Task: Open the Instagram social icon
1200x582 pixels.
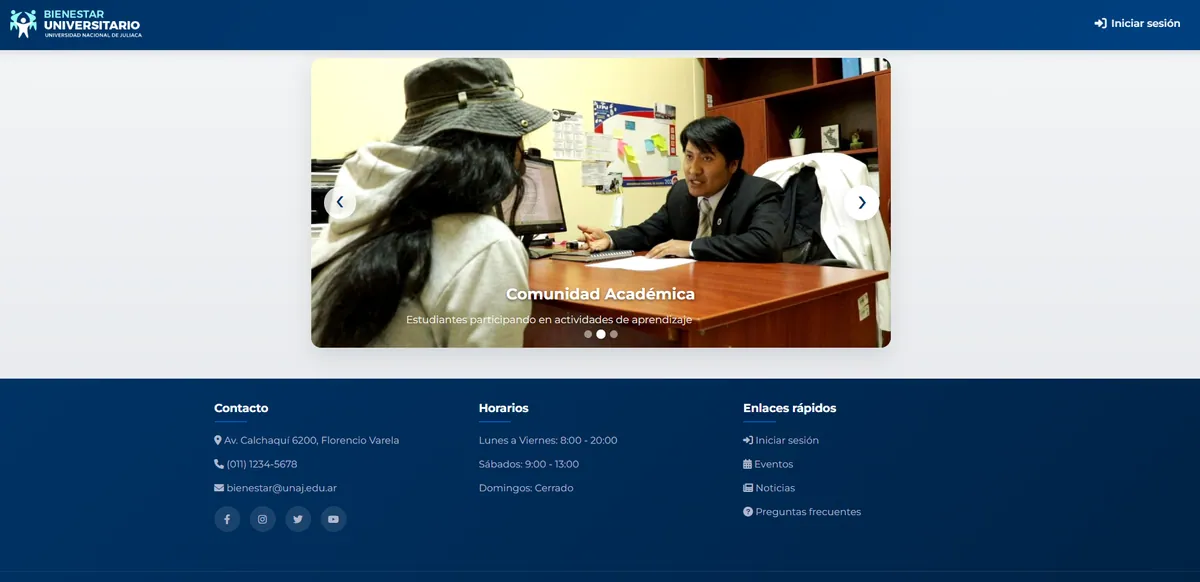Action: click(263, 519)
